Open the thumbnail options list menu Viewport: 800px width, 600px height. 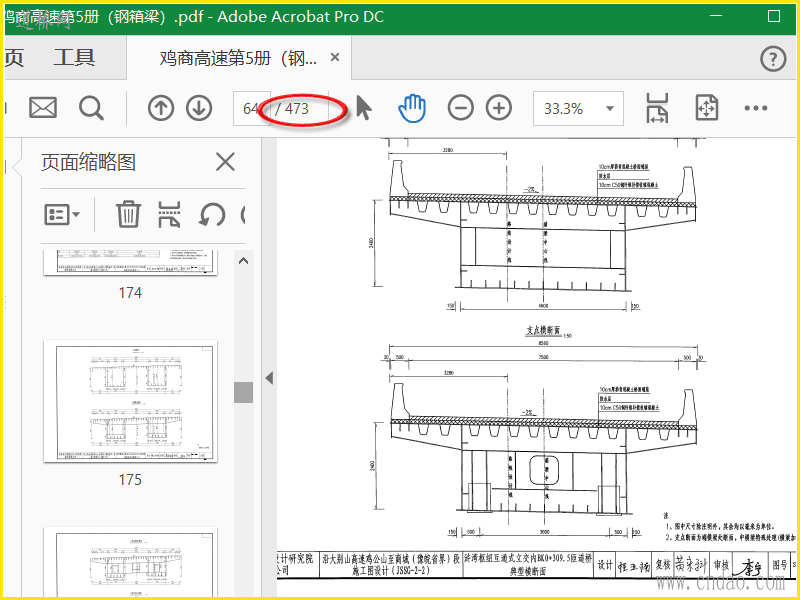click(62, 215)
